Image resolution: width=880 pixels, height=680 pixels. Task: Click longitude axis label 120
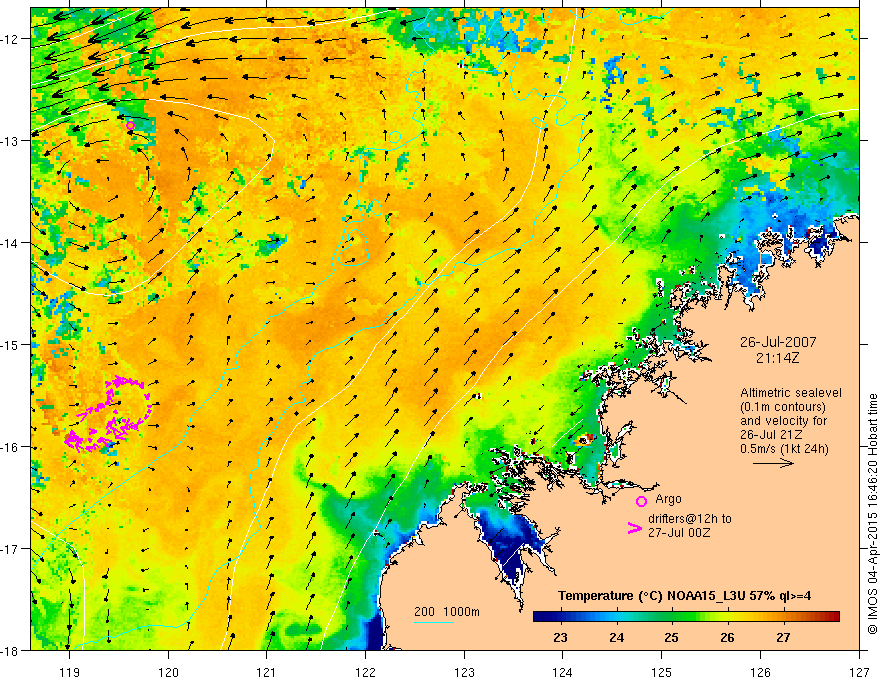(x=168, y=672)
